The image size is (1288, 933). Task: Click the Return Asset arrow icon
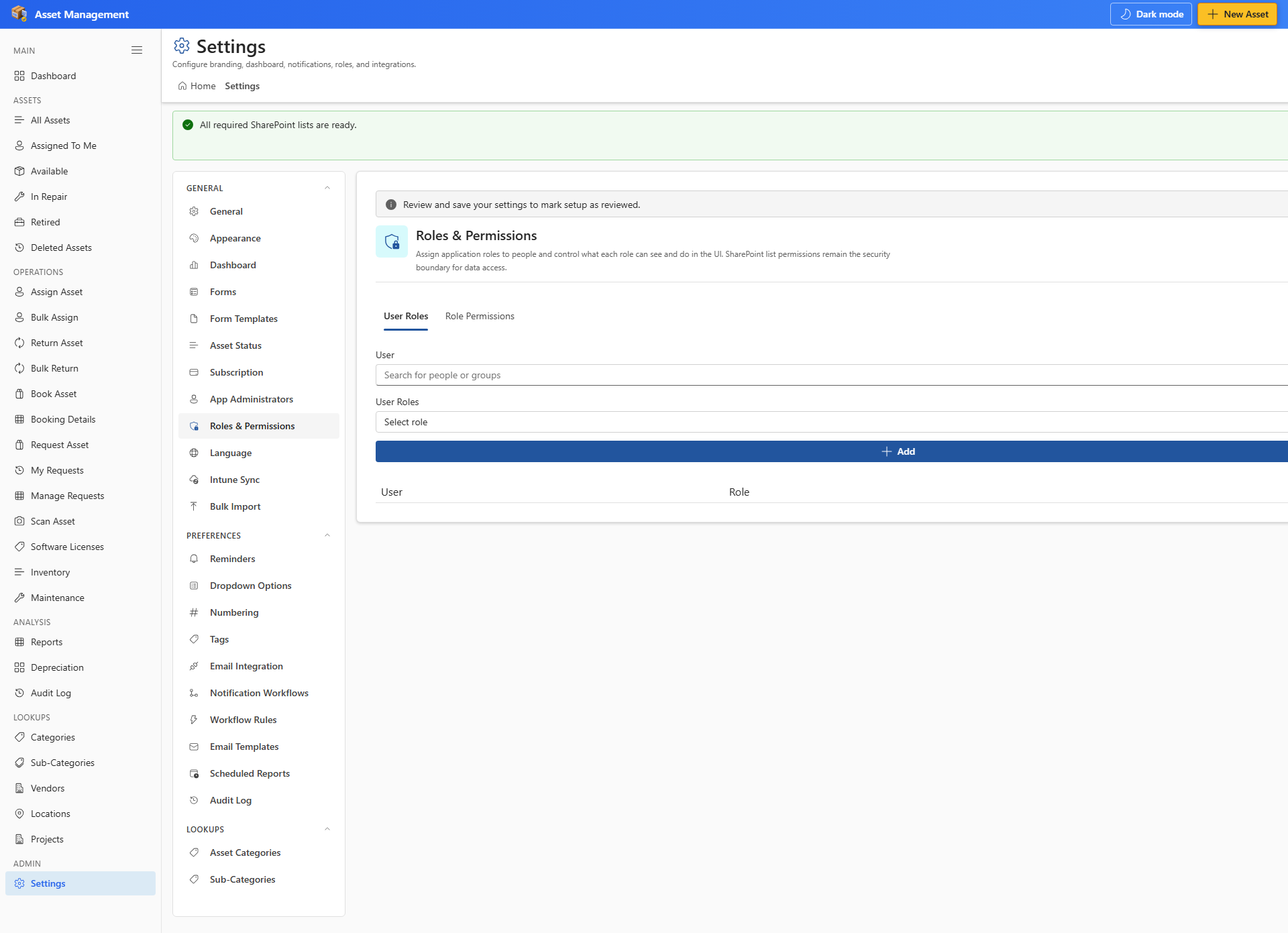(19, 343)
